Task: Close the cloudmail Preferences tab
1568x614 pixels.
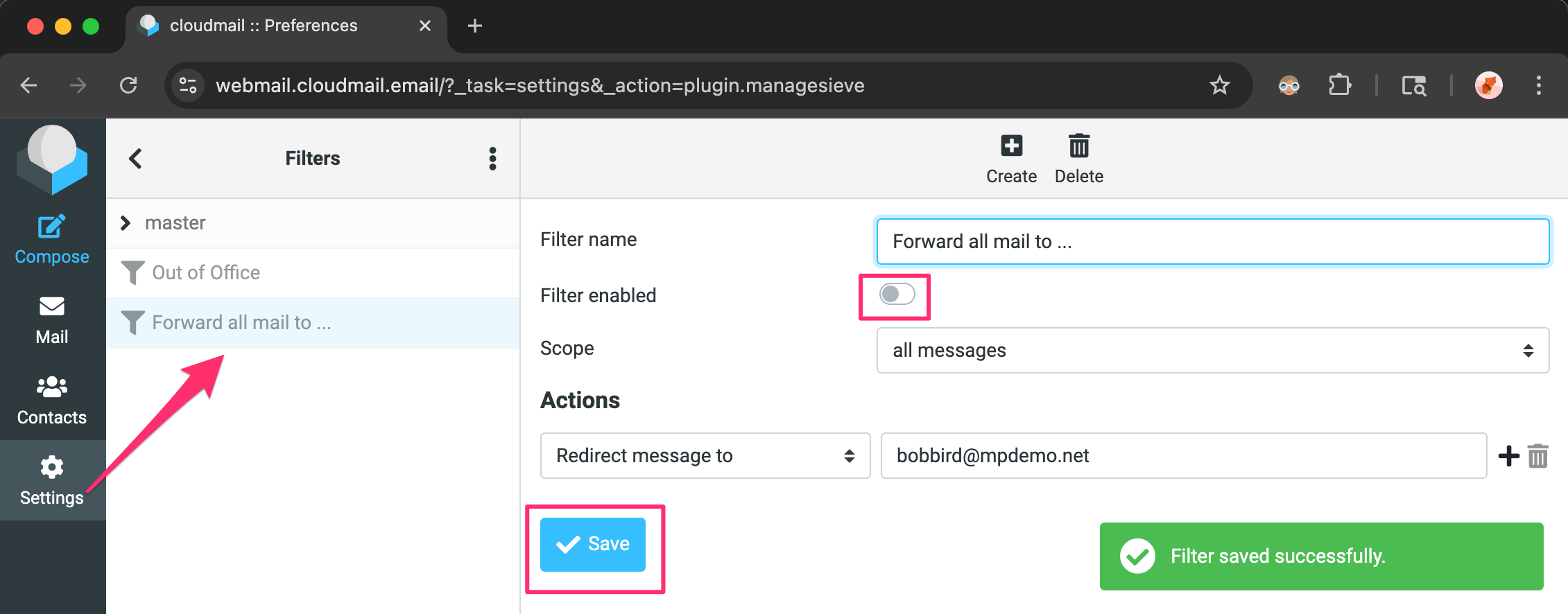Action: click(425, 26)
